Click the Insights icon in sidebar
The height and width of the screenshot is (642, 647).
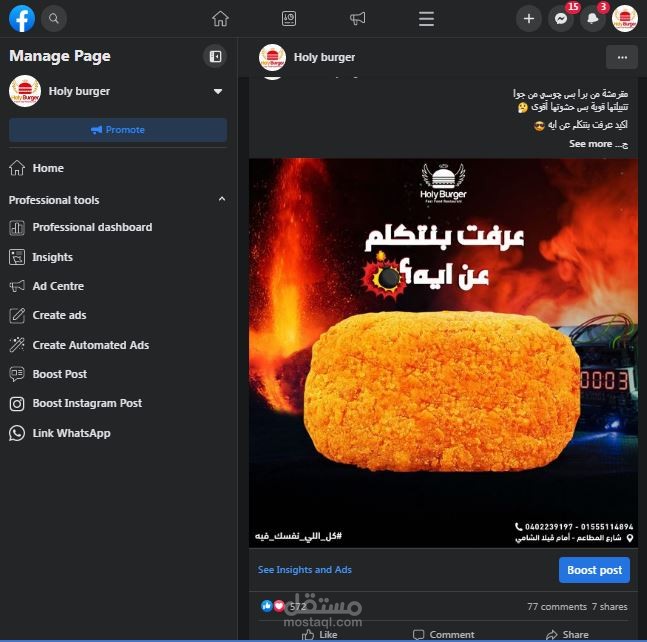click(17, 257)
